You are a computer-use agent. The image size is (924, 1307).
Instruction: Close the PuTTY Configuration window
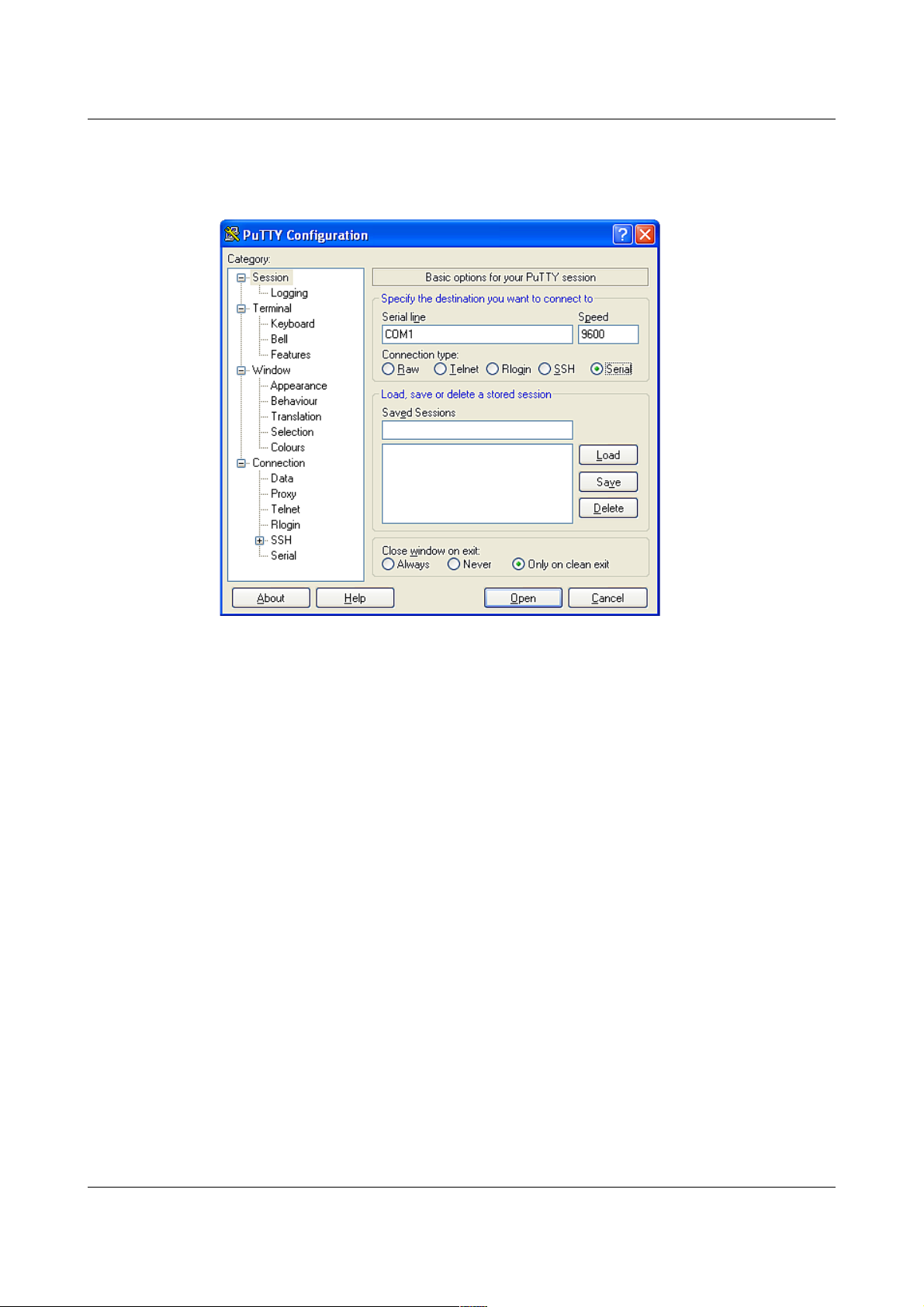[x=645, y=234]
